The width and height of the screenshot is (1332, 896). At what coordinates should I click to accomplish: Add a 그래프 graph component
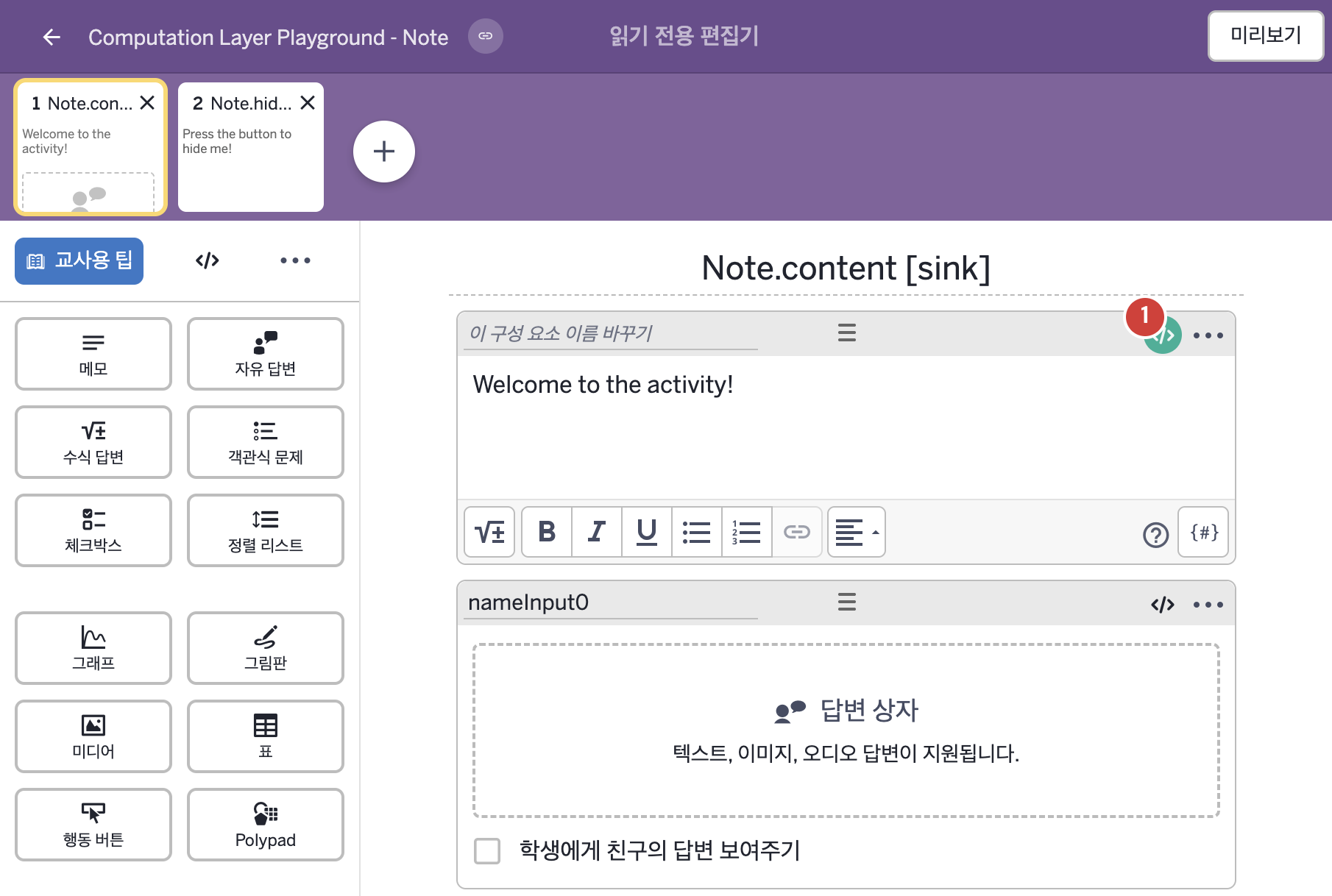pos(93,648)
